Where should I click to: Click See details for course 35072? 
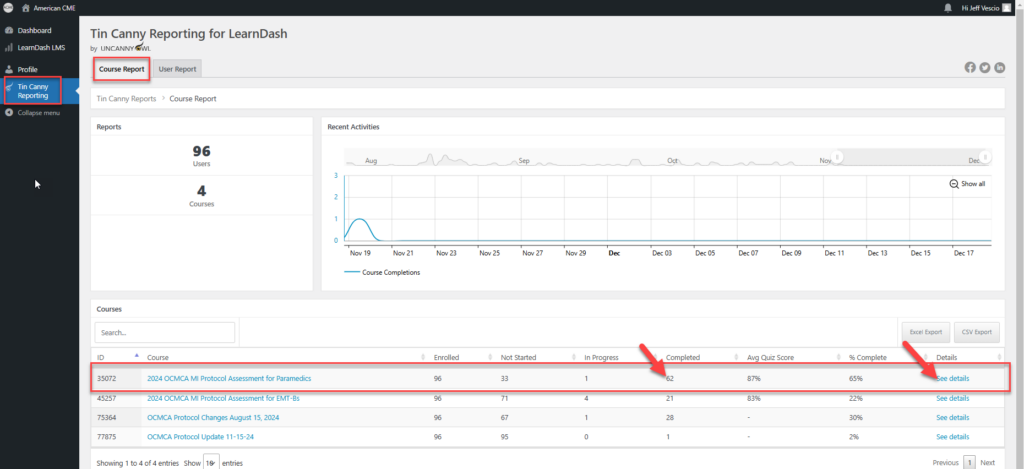click(x=953, y=378)
